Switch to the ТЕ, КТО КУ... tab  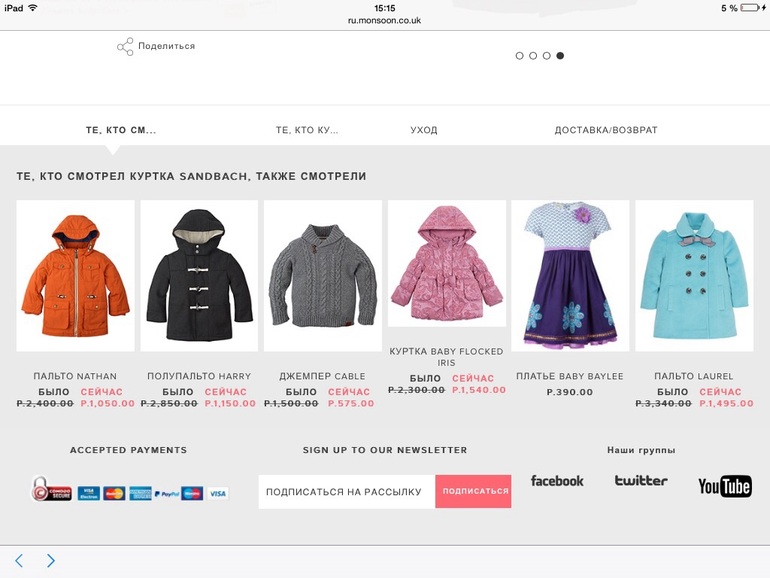pyautogui.click(x=307, y=130)
